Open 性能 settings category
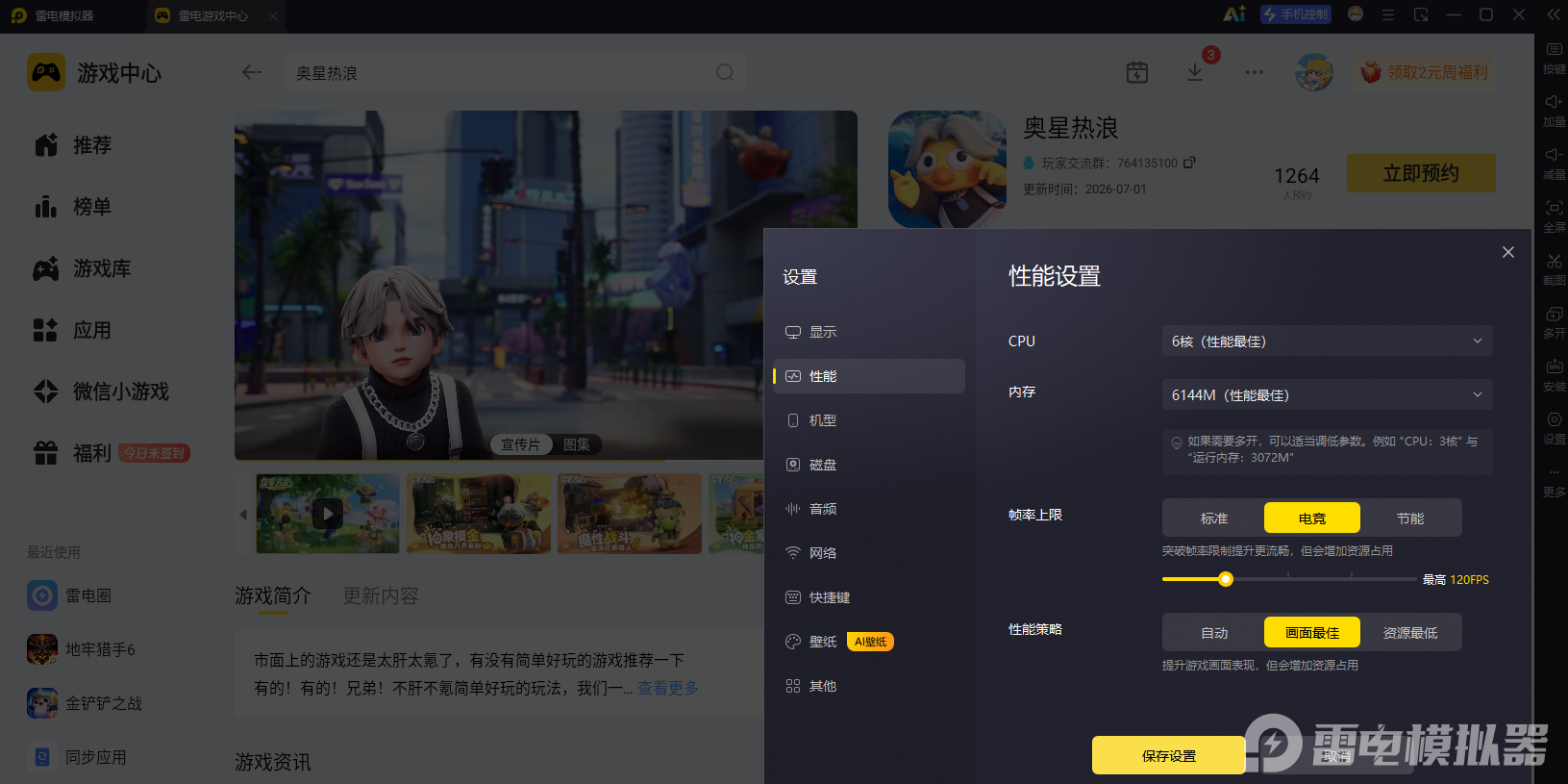The width and height of the screenshot is (1568, 784). pyautogui.click(x=869, y=376)
